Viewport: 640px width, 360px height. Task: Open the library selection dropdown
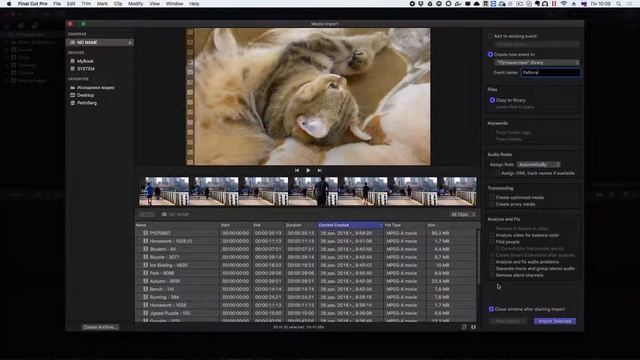click(537, 62)
